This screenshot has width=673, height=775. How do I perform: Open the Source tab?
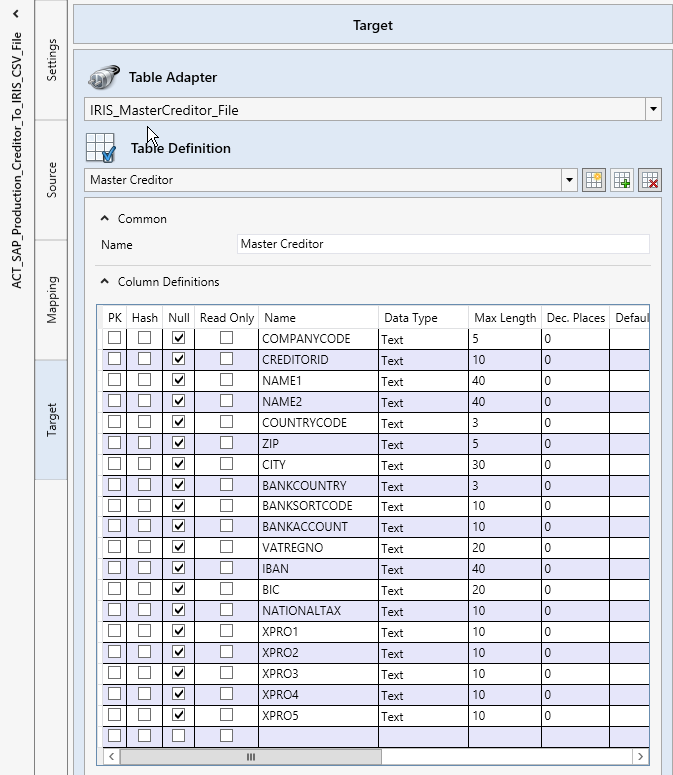52,180
